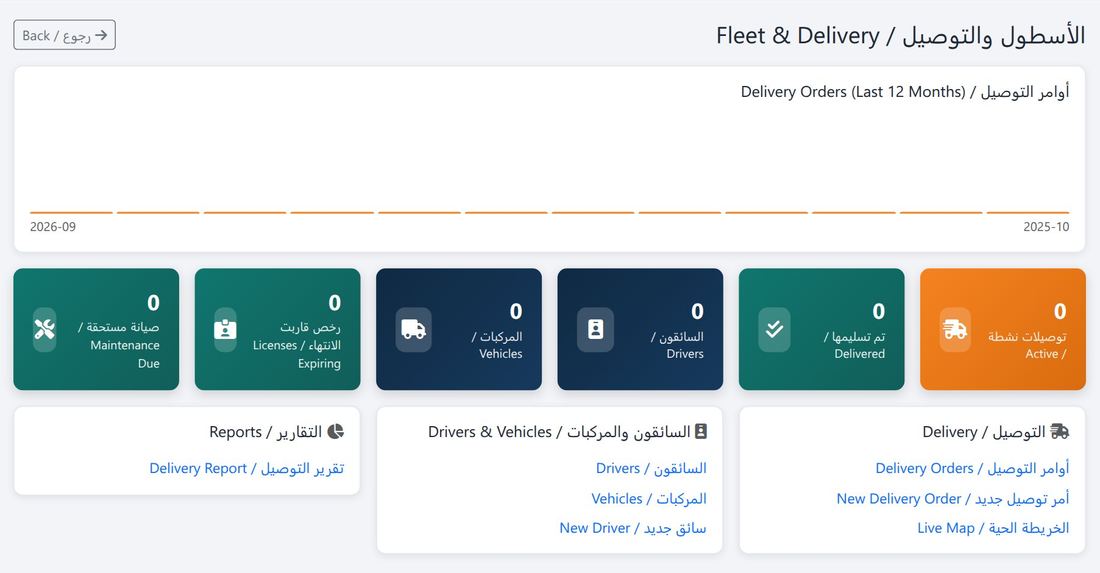Screen dimensions: 1100x573
Task: Select the orange Active deliveries stat card
Action: 1002,329
